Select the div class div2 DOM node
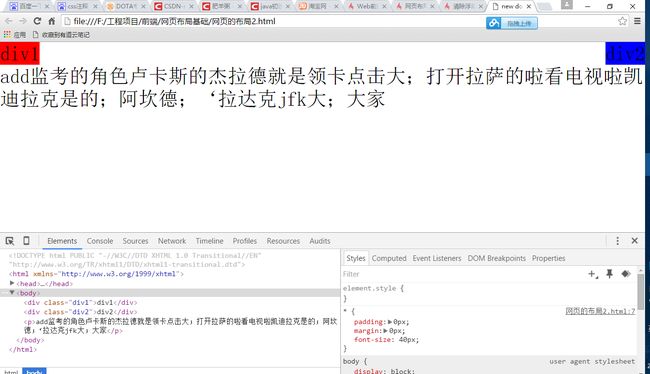The width and height of the screenshot is (650, 374). pyautogui.click(x=80, y=312)
